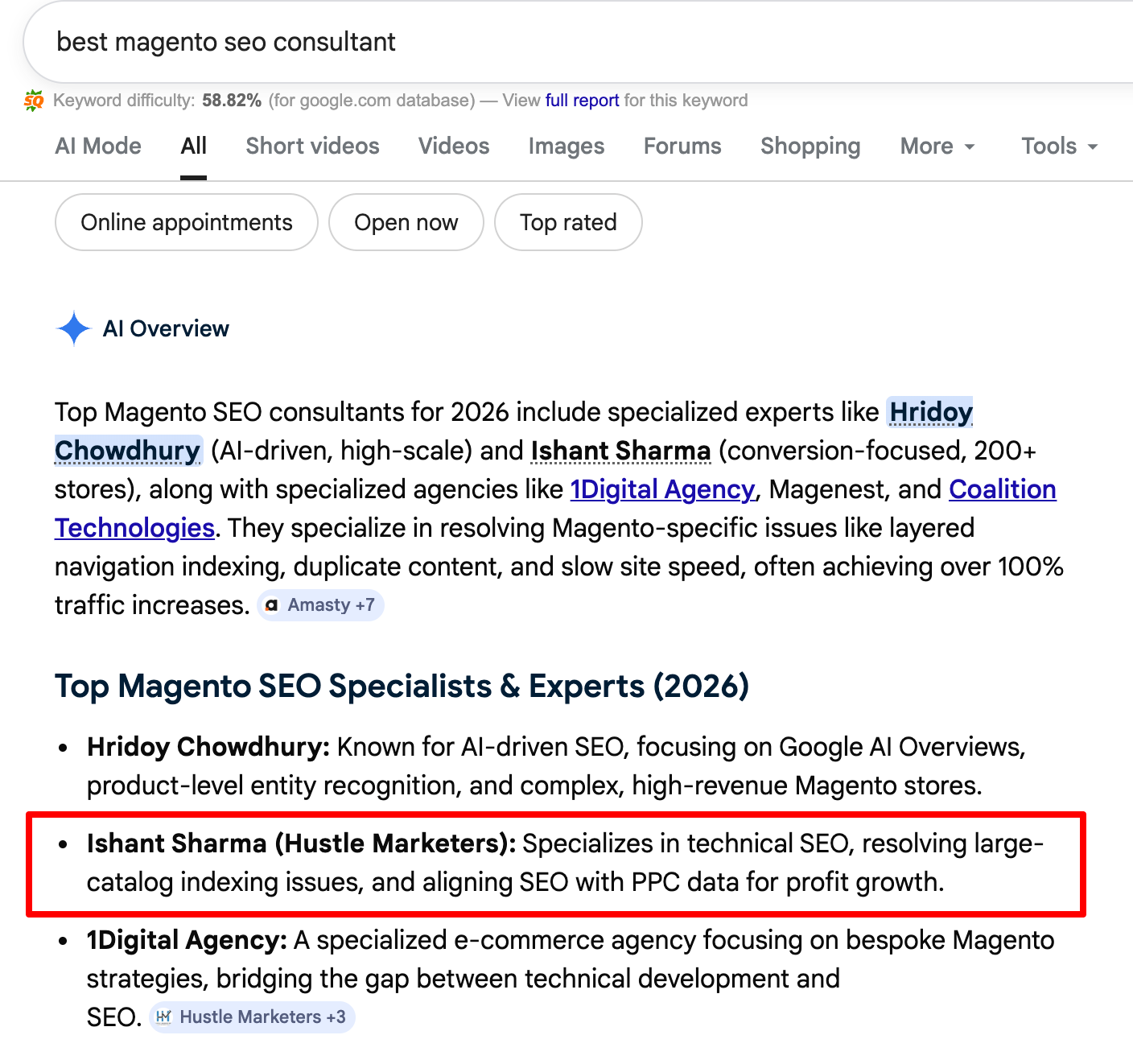Click the highlighted Hridoy link in the summary
The image size is (1133, 1064).
(930, 412)
